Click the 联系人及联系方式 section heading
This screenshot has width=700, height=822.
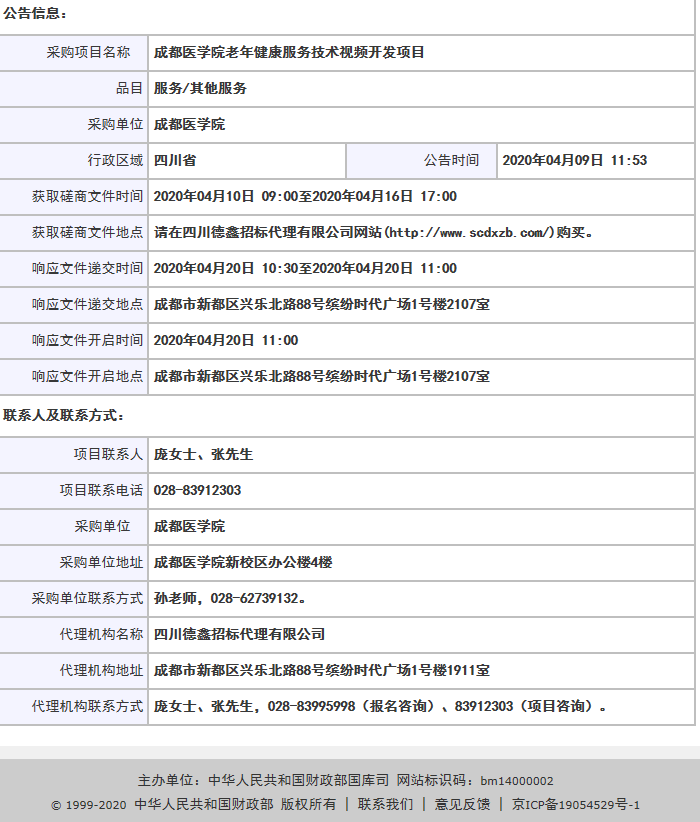coord(63,415)
